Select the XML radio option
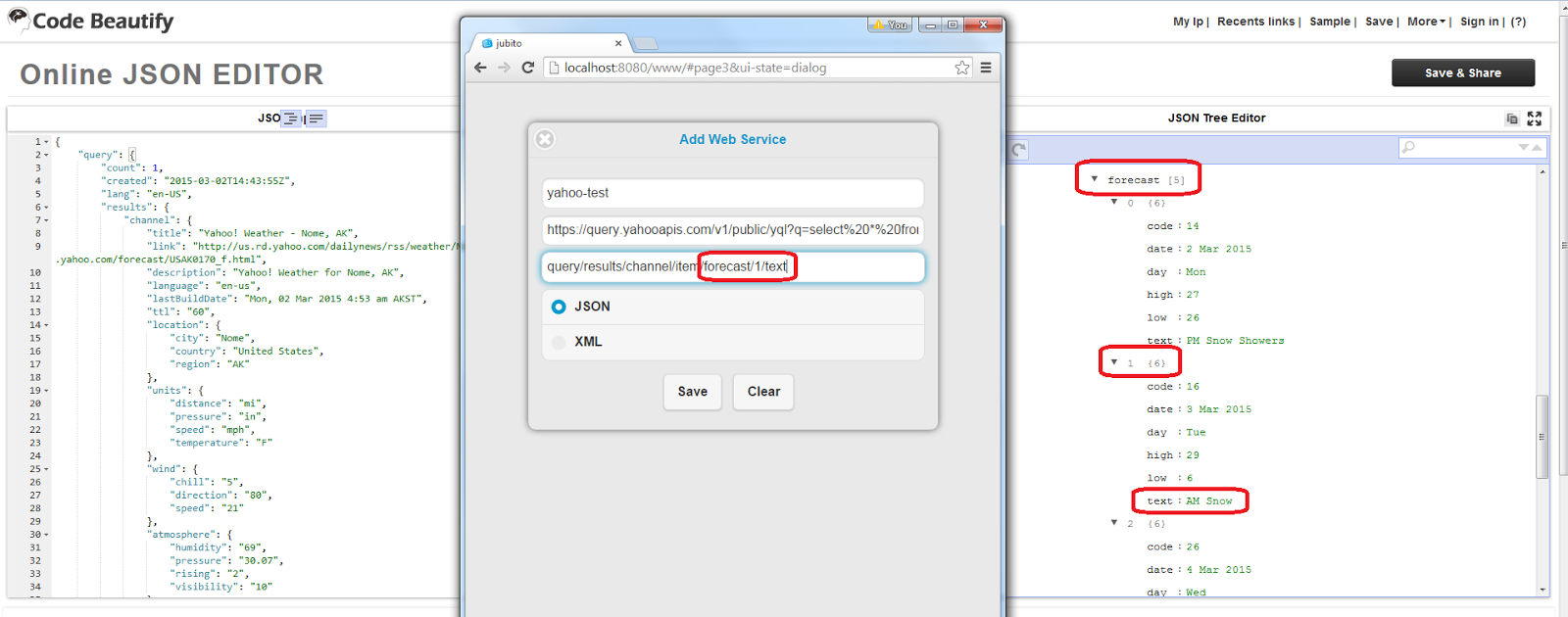The image size is (1568, 617). point(559,342)
